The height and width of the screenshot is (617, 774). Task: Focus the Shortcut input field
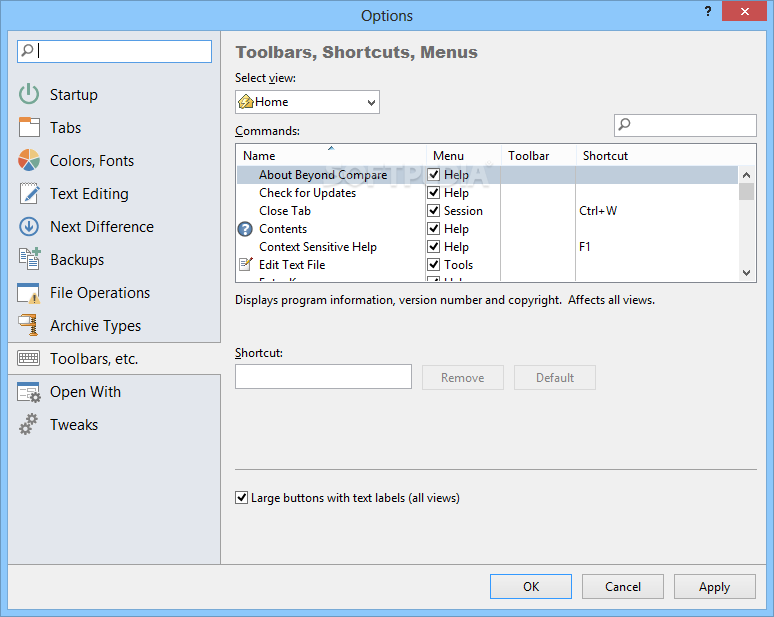click(x=323, y=377)
